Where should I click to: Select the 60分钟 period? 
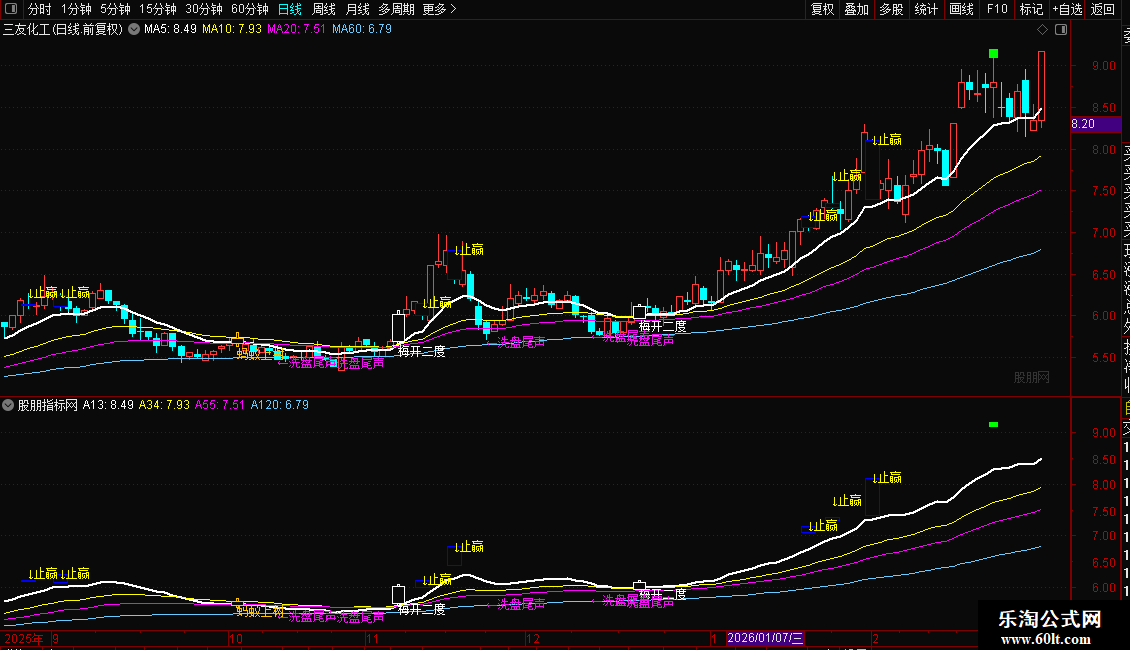point(250,9)
